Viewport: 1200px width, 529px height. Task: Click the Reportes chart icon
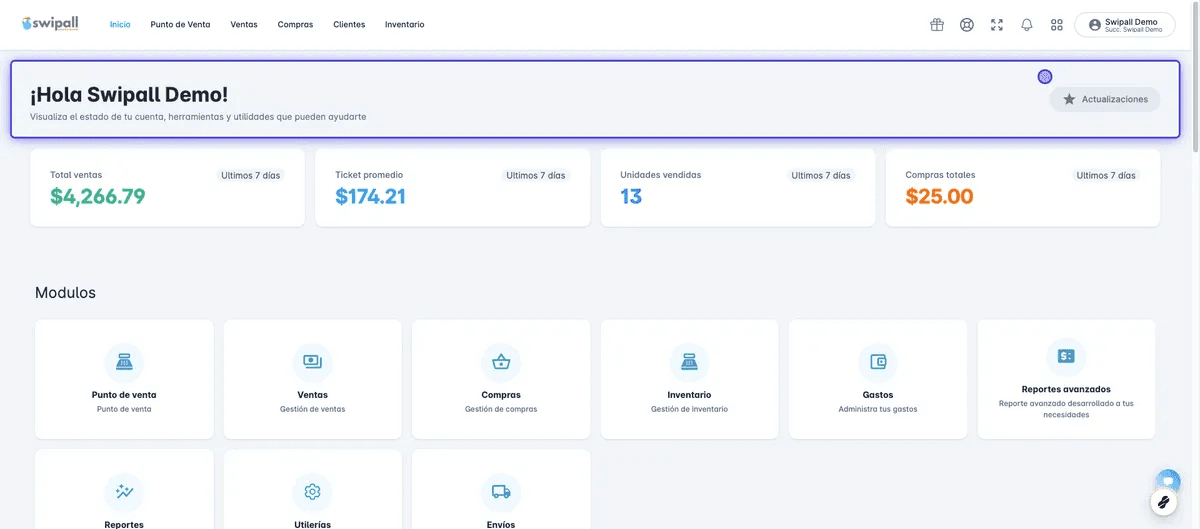click(124, 492)
